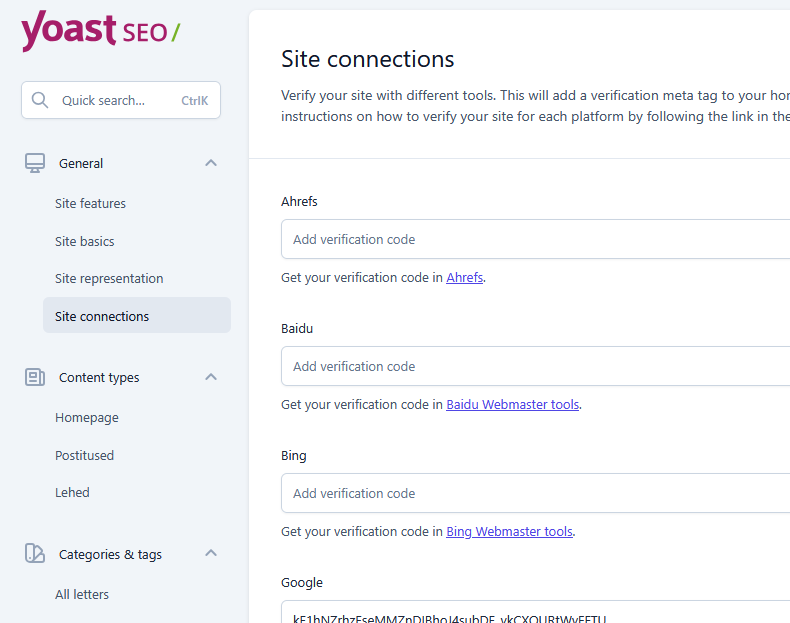Go to Site representation page

pyautogui.click(x=109, y=278)
